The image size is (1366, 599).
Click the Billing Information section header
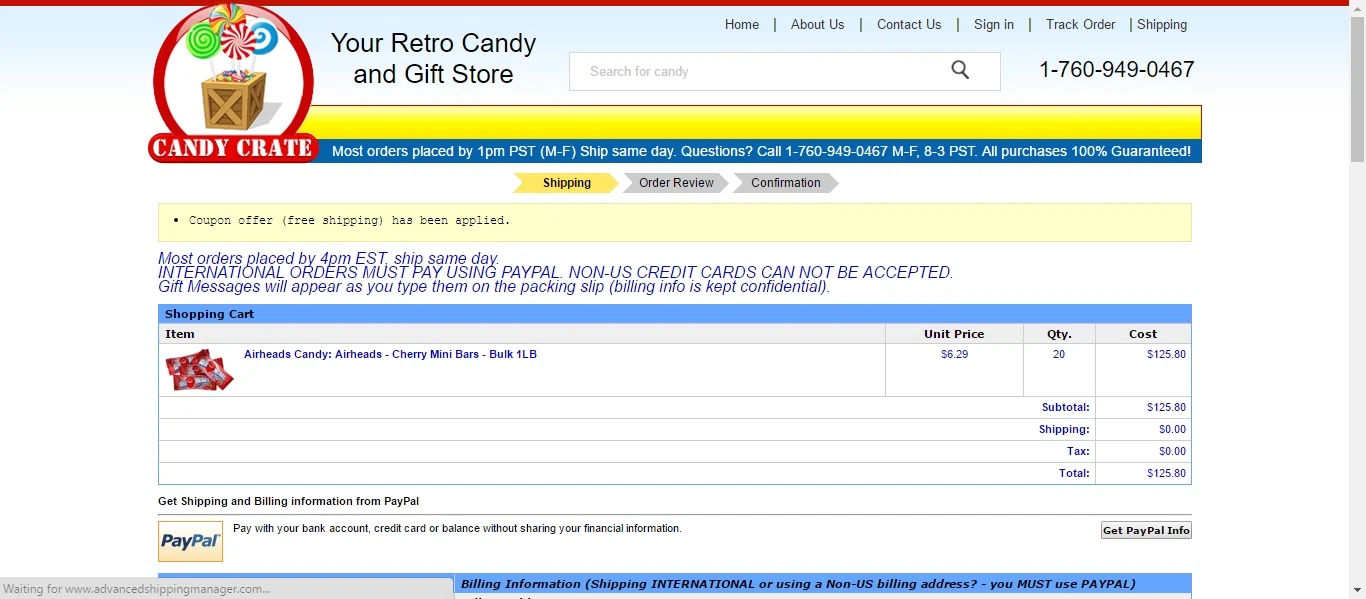click(x=823, y=584)
